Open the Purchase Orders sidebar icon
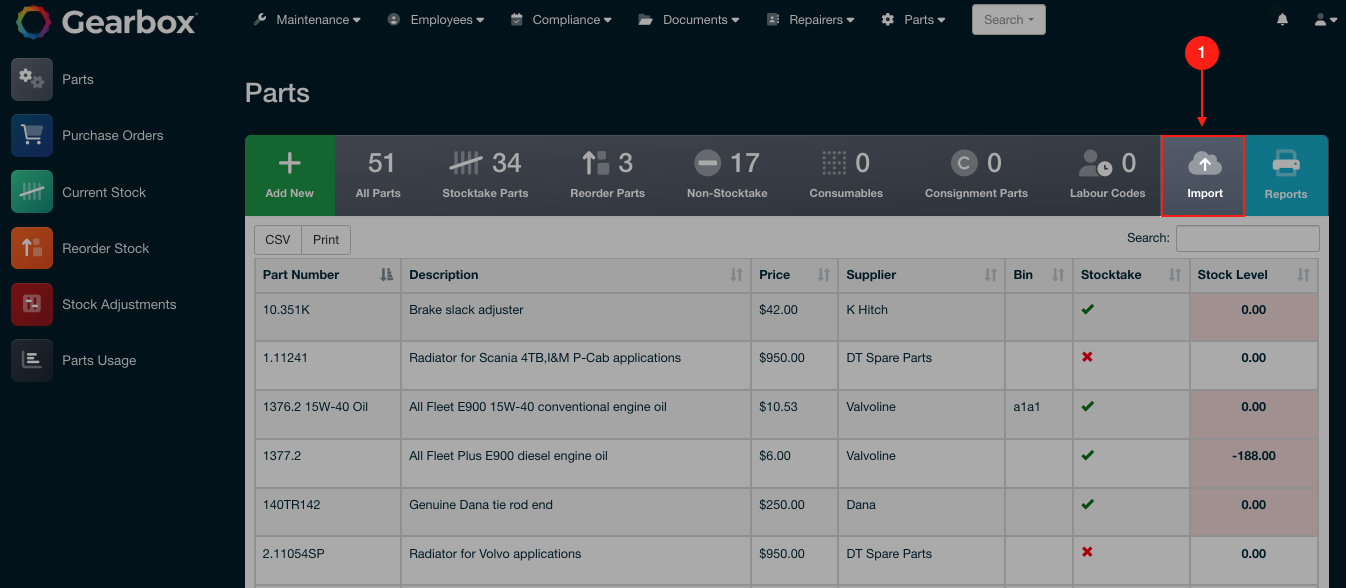Image resolution: width=1346 pixels, height=588 pixels. coord(31,135)
